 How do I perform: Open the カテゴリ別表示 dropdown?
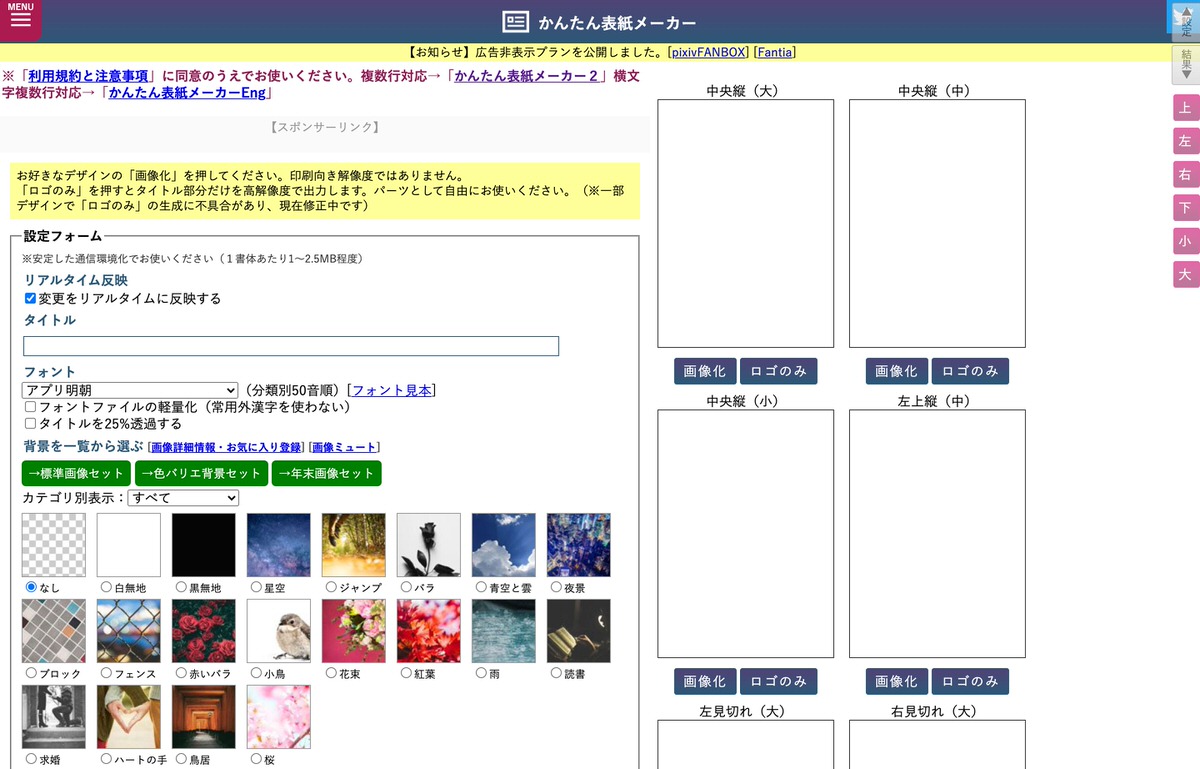click(181, 497)
